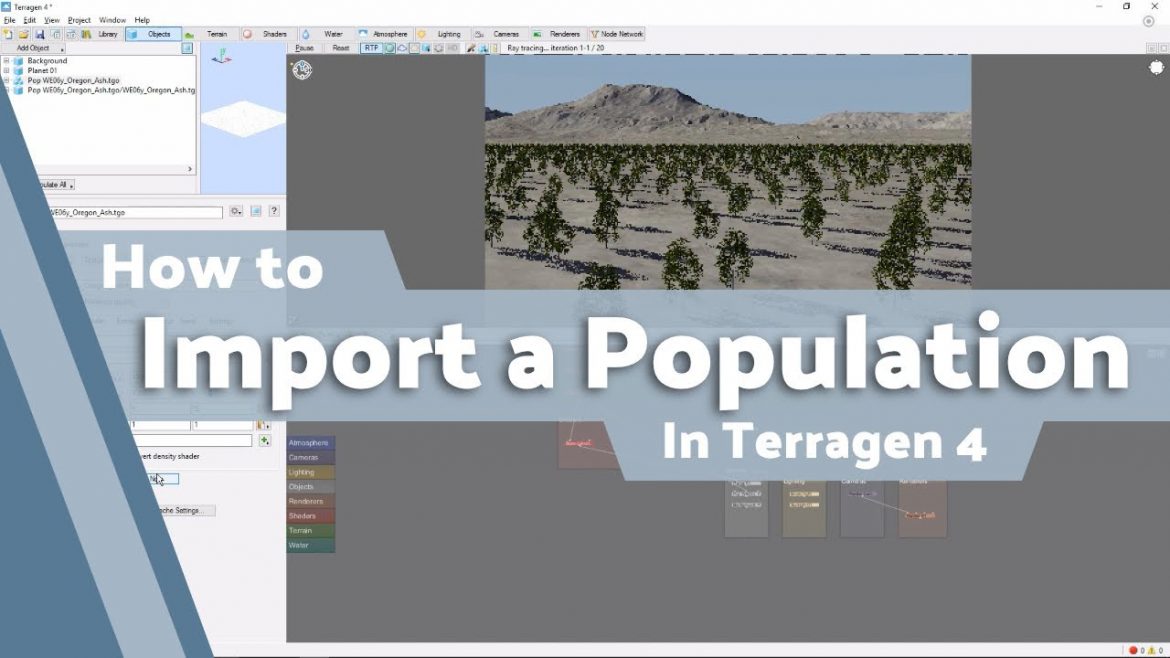The image size is (1170, 658).
Task: Open the Add Object dropdown
Action: [x=35, y=47]
